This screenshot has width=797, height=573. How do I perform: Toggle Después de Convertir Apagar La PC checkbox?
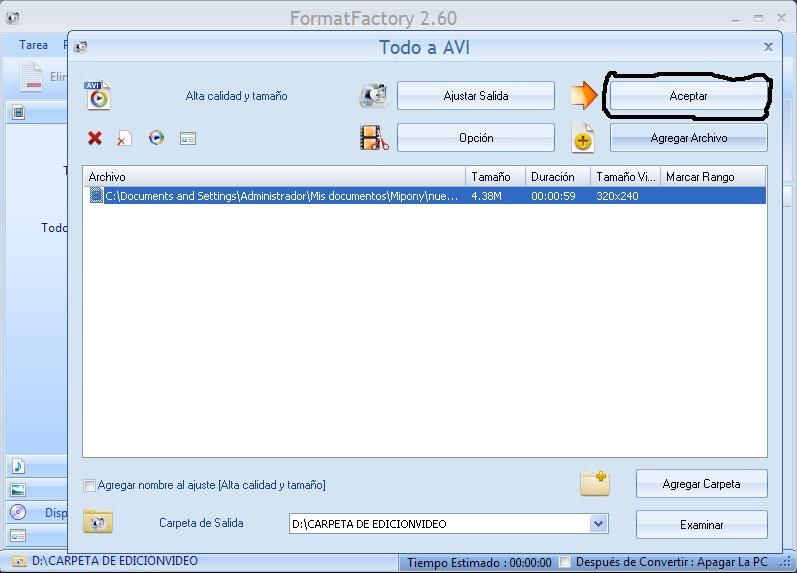[564, 562]
